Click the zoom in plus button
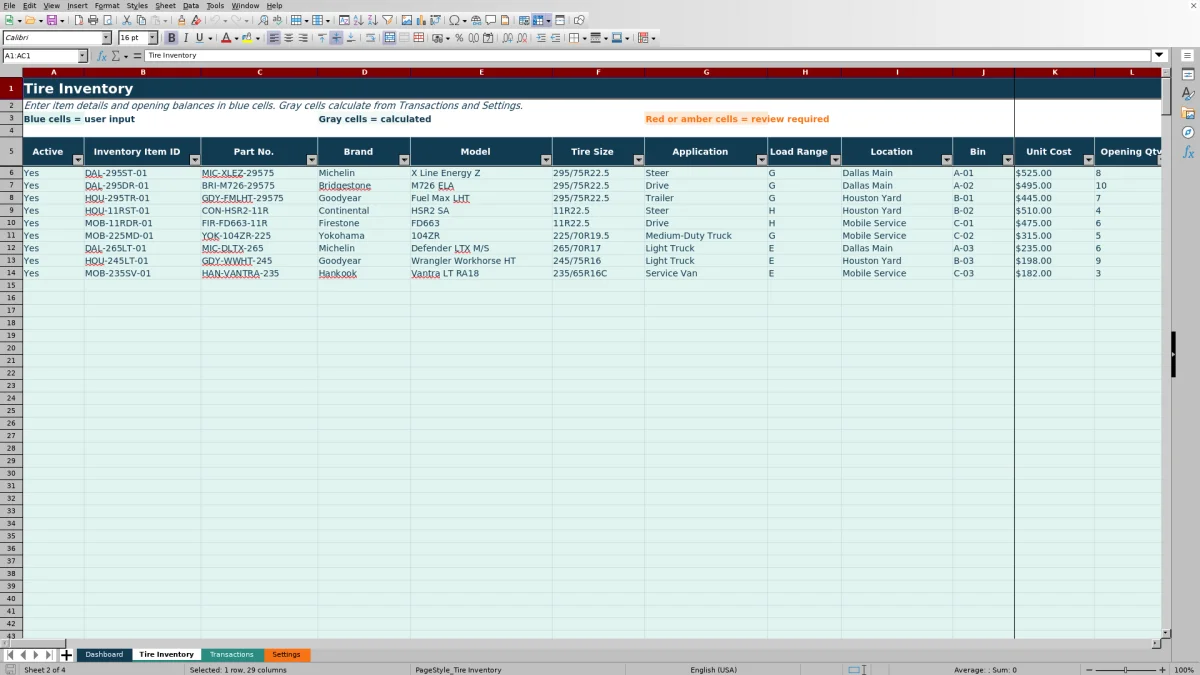Screen dimensions: 1200x675 tap(1162, 670)
